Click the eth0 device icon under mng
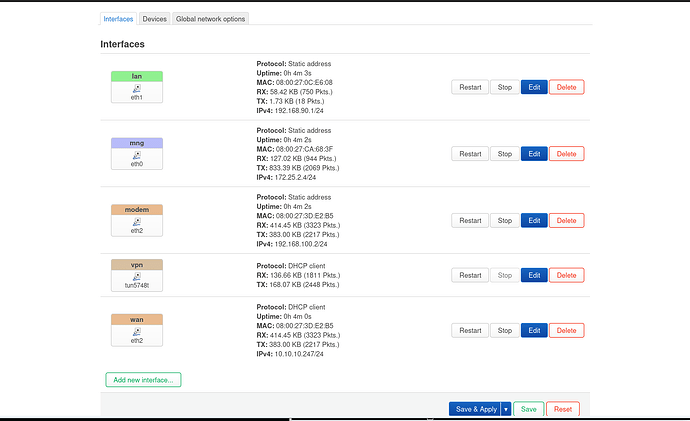The image size is (690, 421). point(137,155)
